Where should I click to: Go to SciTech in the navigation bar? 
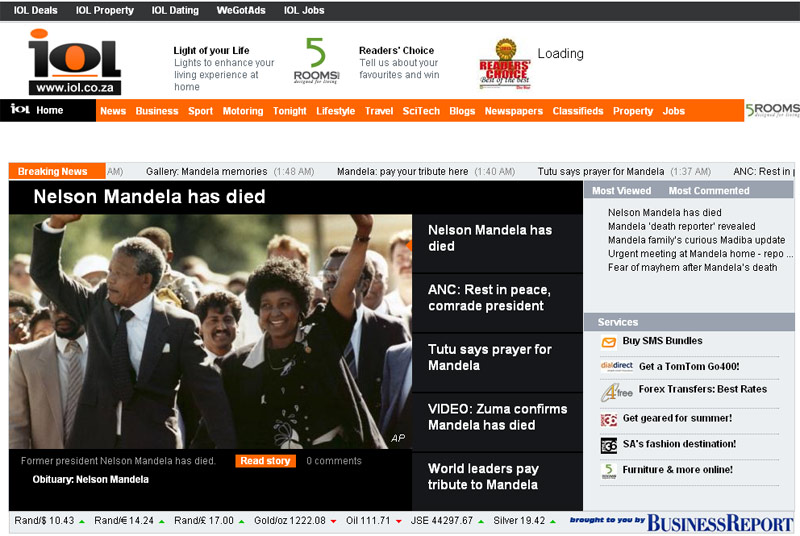(x=421, y=111)
